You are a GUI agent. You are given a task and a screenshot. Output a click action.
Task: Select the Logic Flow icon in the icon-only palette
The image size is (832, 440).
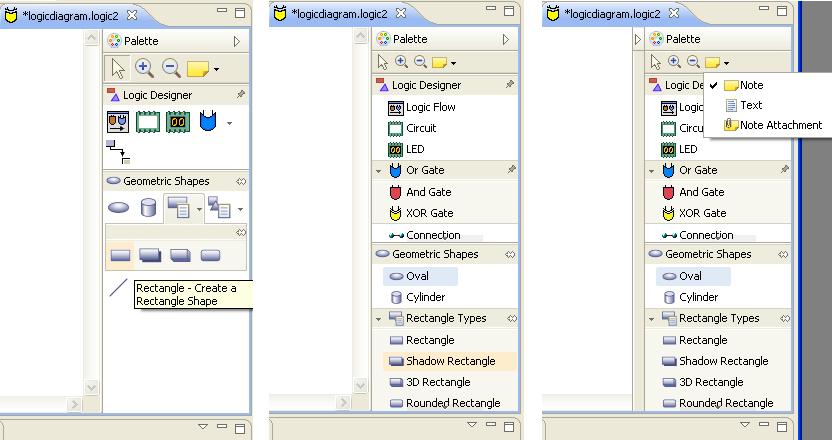[x=118, y=122]
